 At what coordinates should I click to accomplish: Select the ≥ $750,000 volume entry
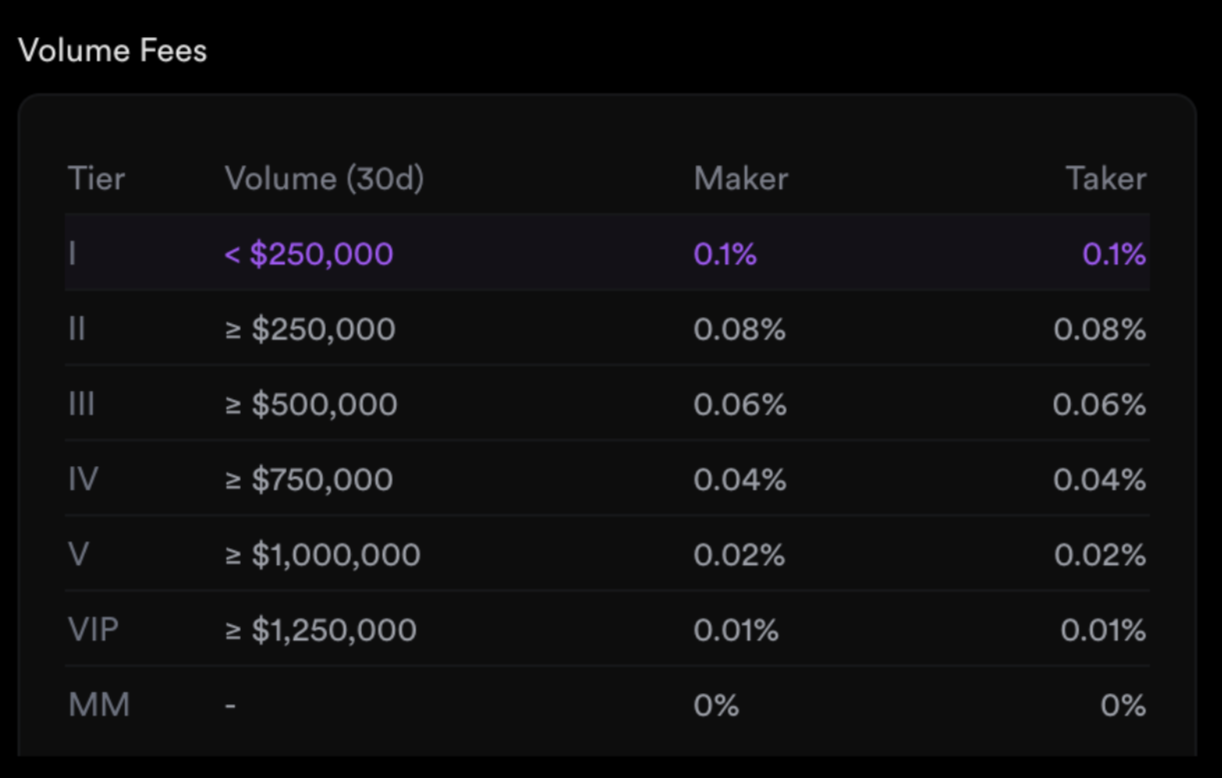(309, 480)
